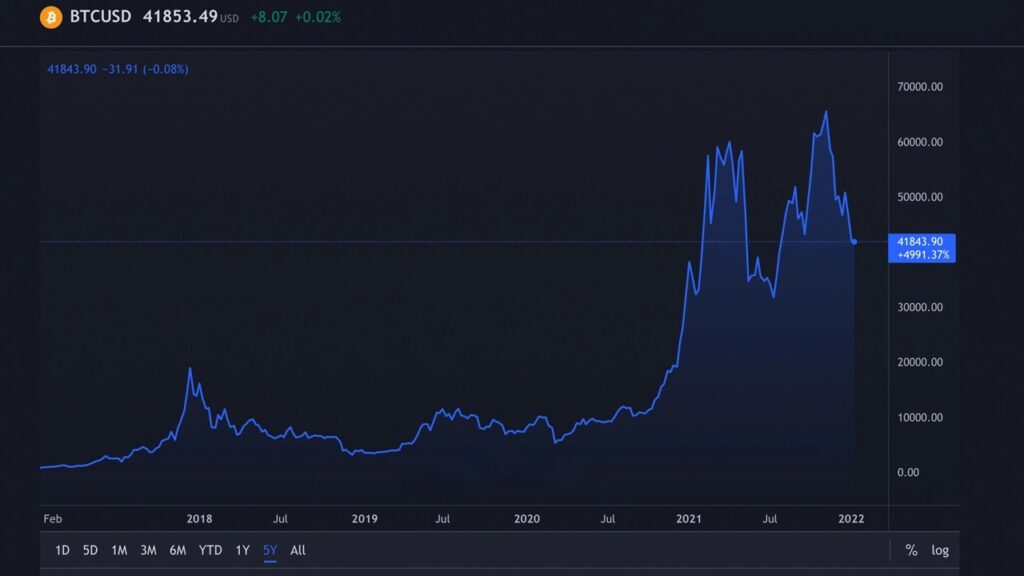The image size is (1024, 576).
Task: Click the 20000.00 price axis label
Action: pos(920,362)
